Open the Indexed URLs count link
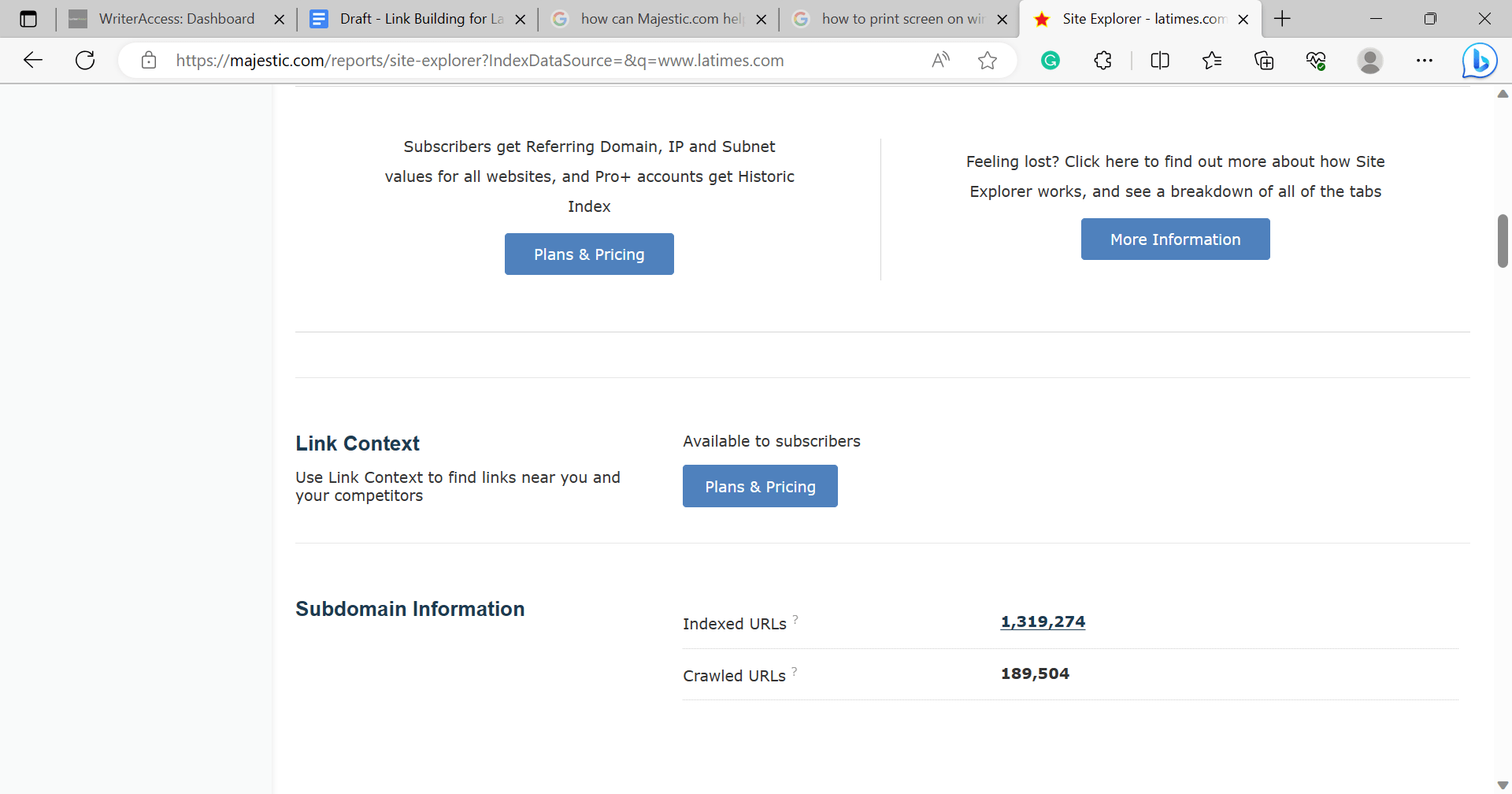Image resolution: width=1512 pixels, height=794 pixels. tap(1042, 621)
